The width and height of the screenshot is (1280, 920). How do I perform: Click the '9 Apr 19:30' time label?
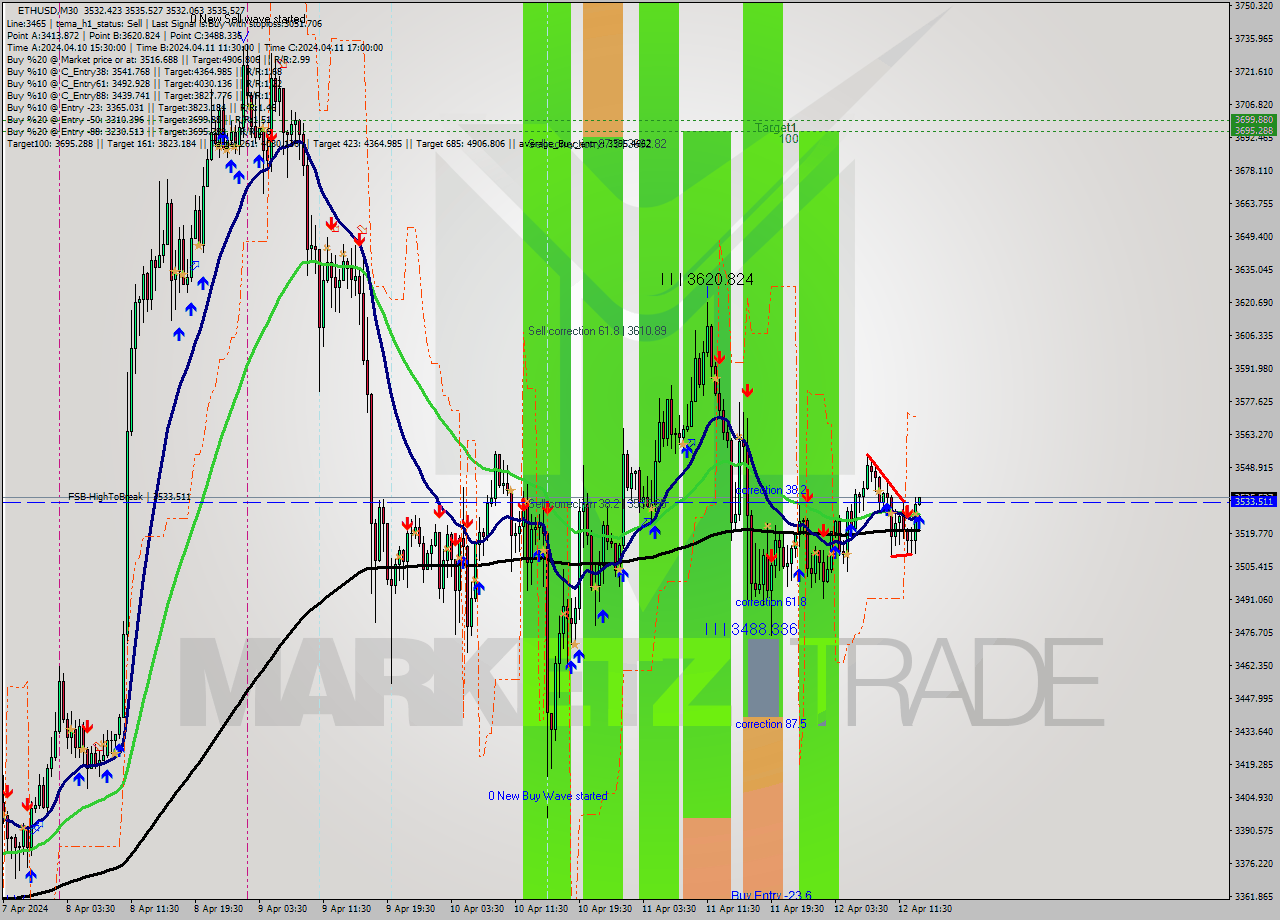[412, 910]
